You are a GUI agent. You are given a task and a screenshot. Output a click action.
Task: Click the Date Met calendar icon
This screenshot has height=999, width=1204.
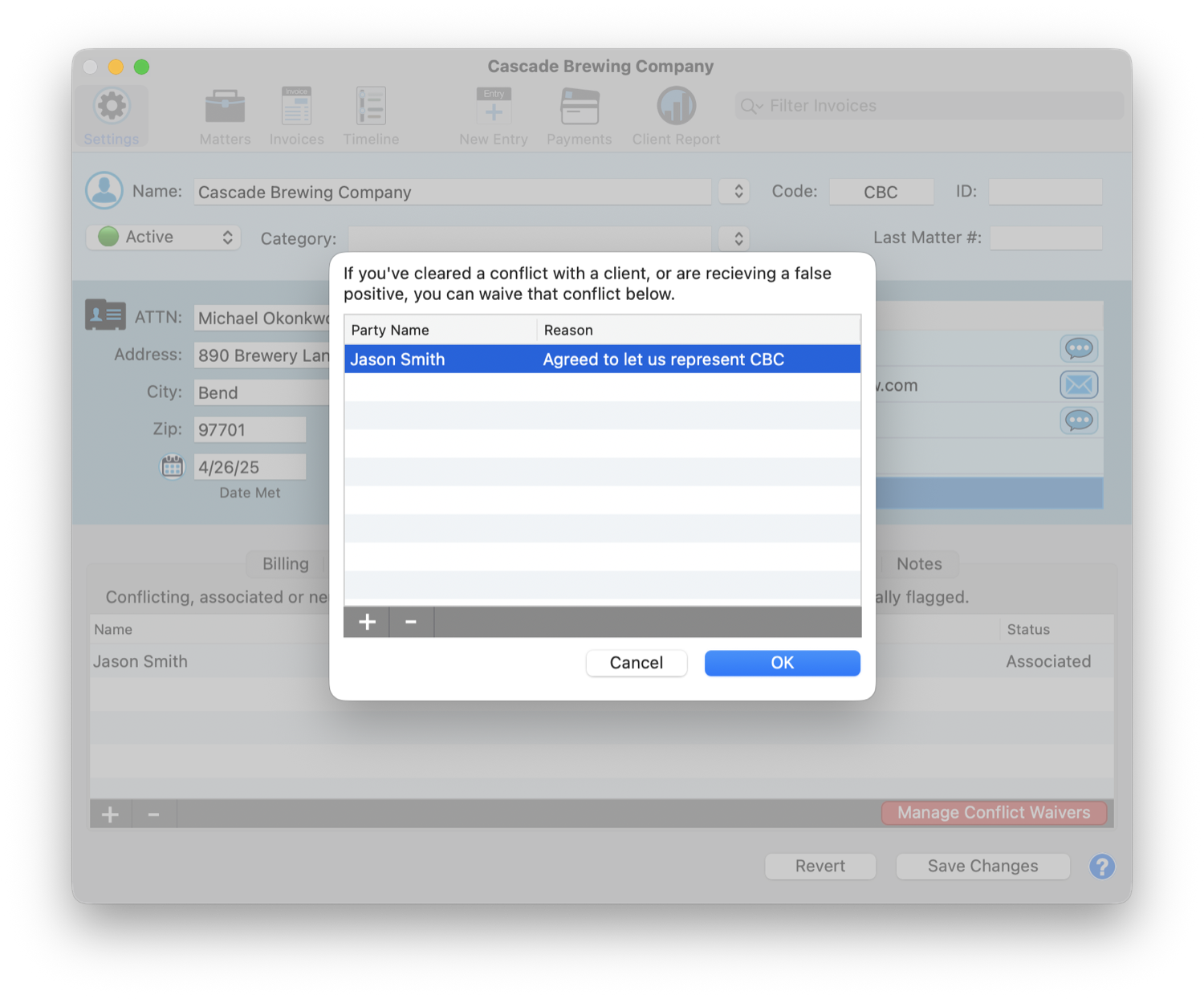coord(172,466)
